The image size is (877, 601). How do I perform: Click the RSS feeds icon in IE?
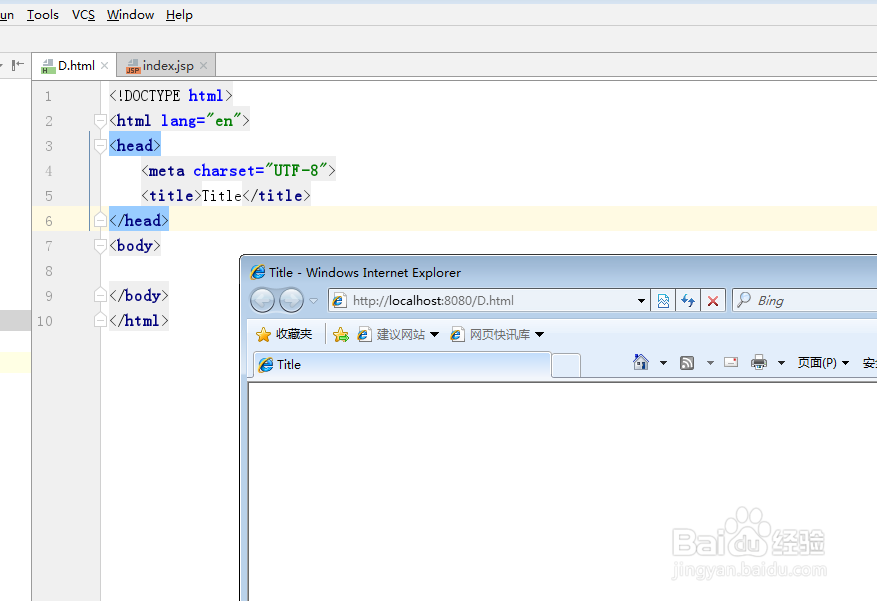pyautogui.click(x=687, y=363)
